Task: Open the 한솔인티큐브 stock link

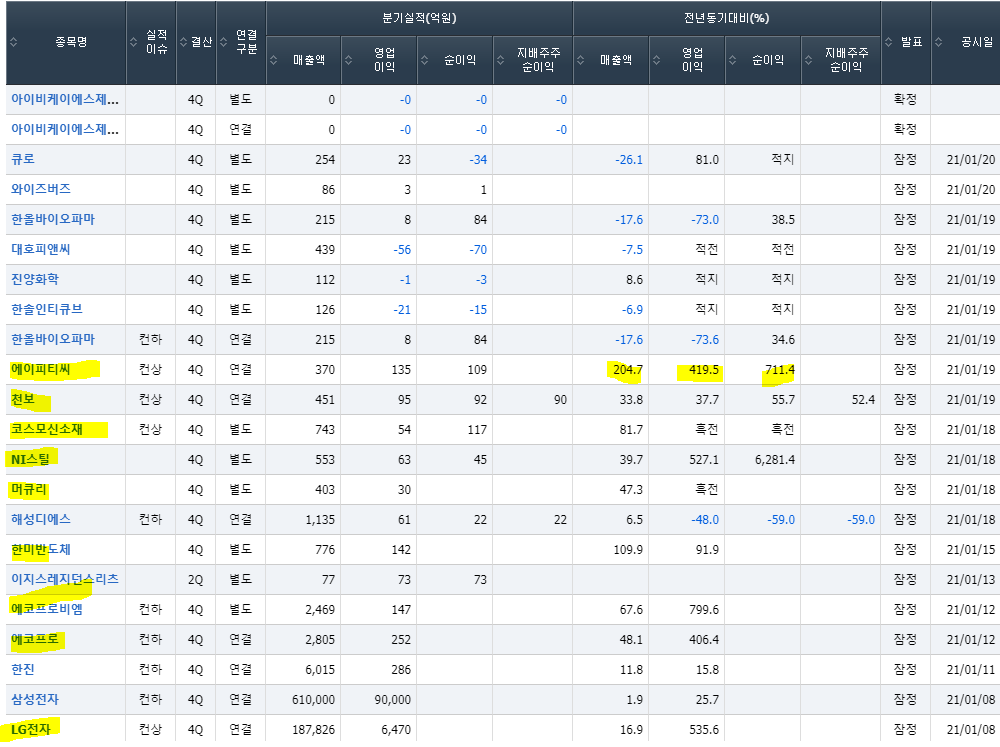Action: [x=47, y=309]
